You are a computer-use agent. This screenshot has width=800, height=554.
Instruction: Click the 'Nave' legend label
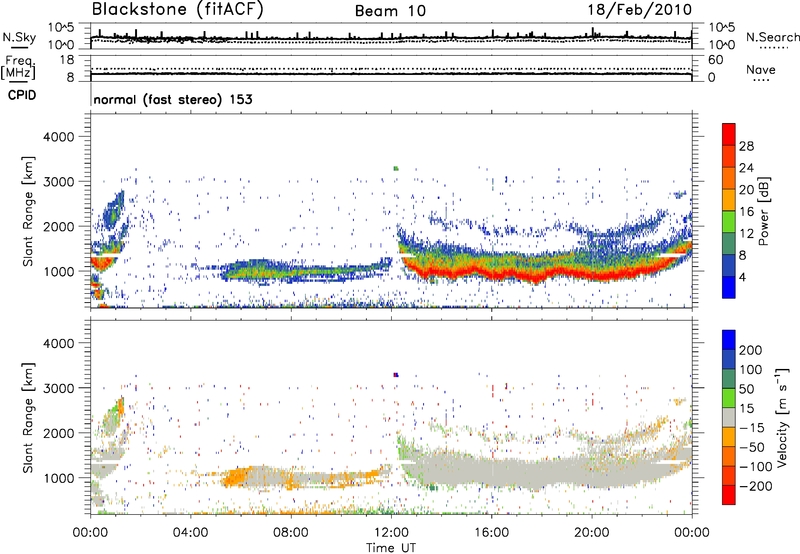click(x=761, y=69)
